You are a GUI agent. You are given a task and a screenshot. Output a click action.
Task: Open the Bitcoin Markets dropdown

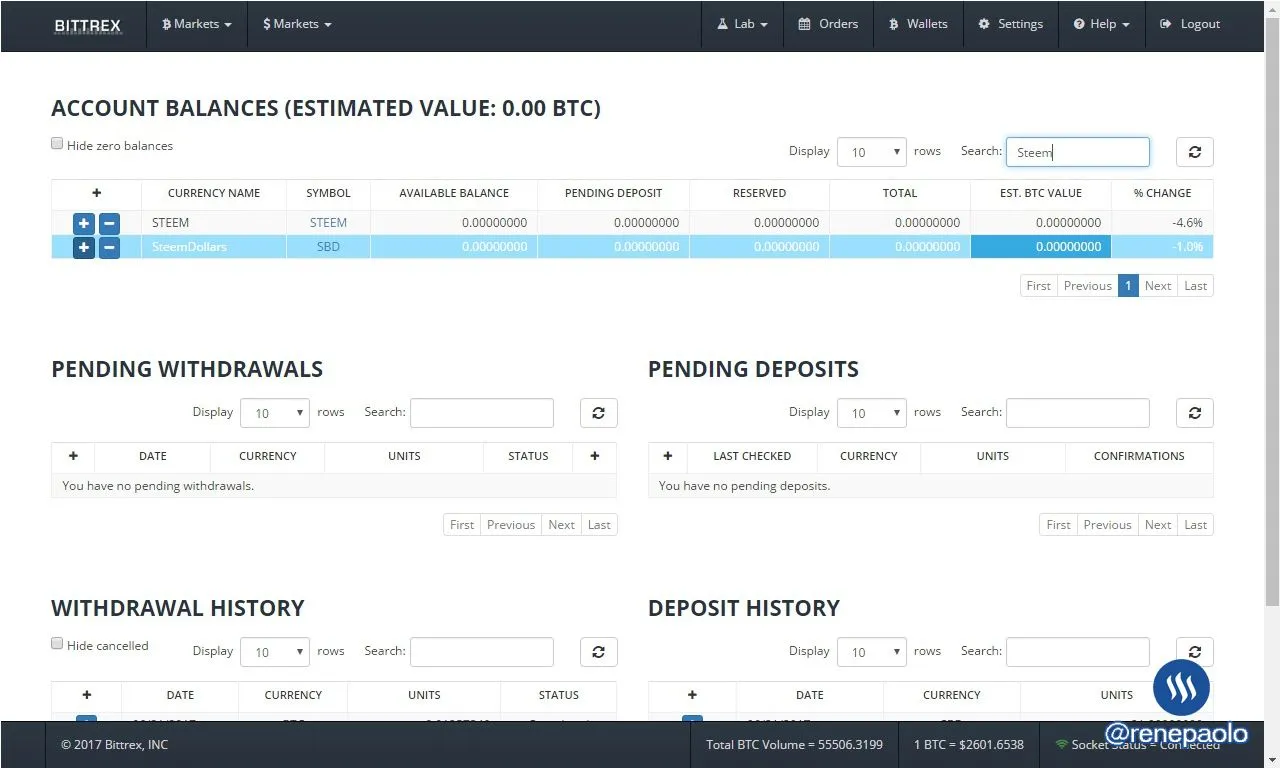coord(197,24)
